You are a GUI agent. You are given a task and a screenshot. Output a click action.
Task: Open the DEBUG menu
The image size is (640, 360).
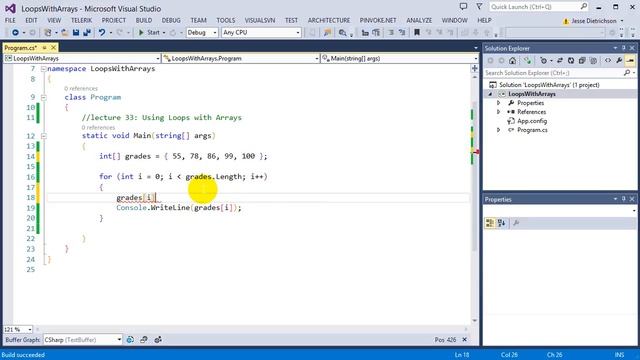[x=171, y=20]
